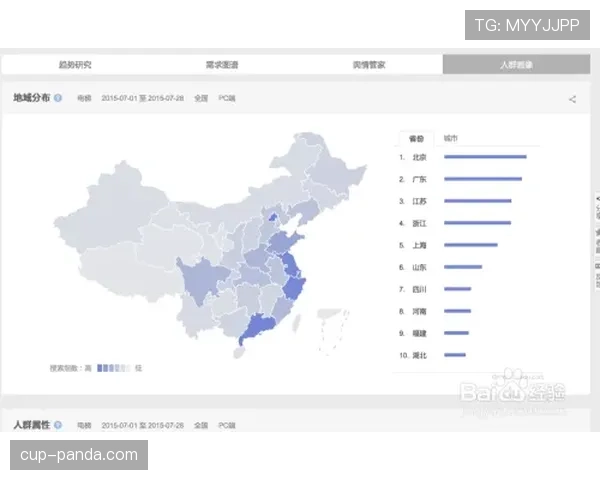Click Hainan island on the map
Screen dimensions: 600x480
coord(239,353)
